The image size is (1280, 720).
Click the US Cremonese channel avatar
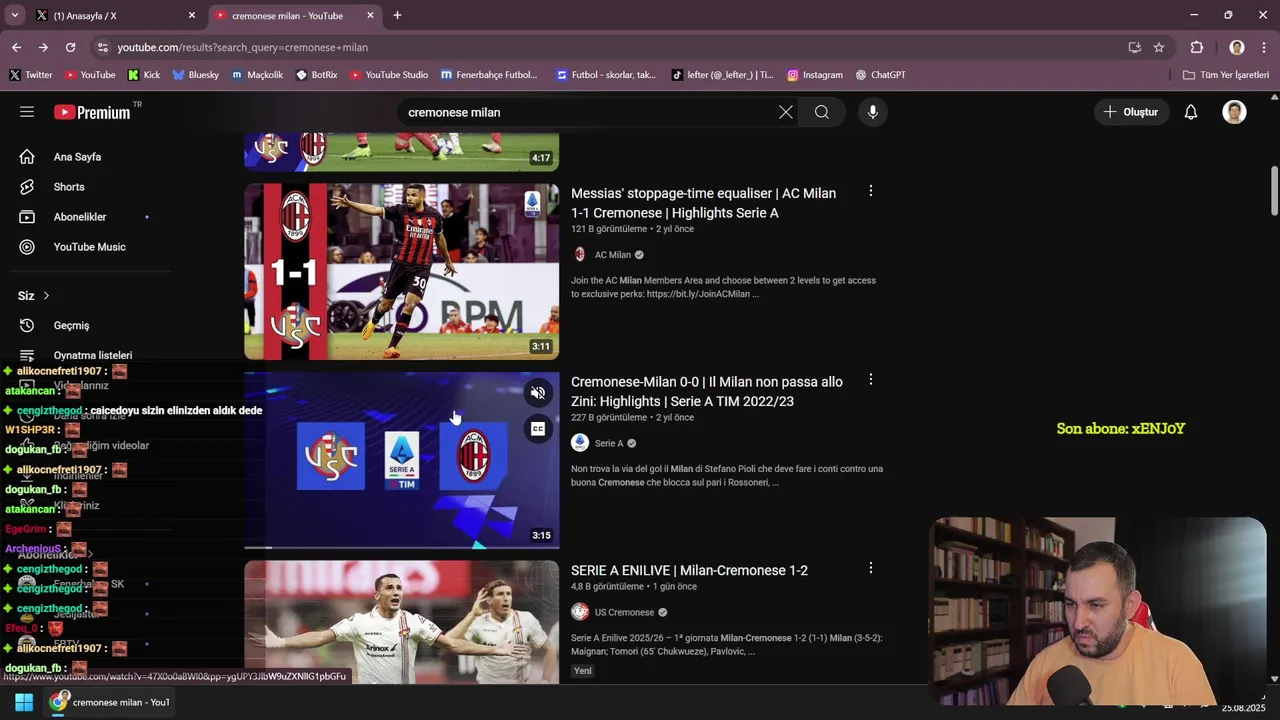(580, 612)
